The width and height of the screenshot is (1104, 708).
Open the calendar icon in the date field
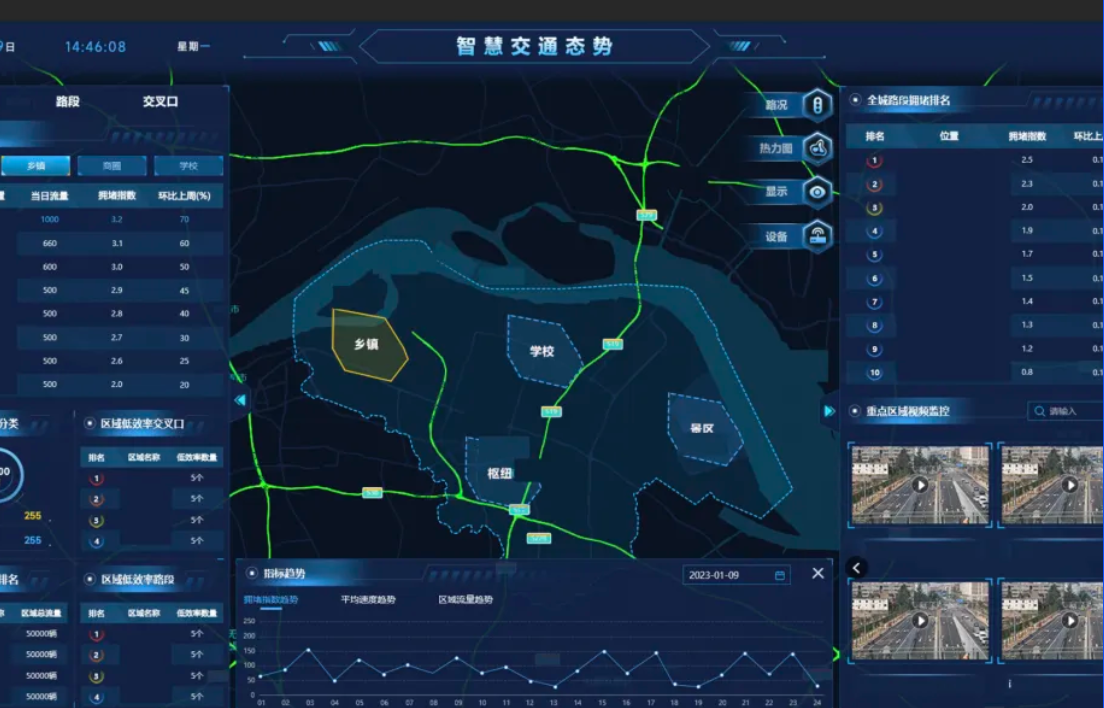780,575
